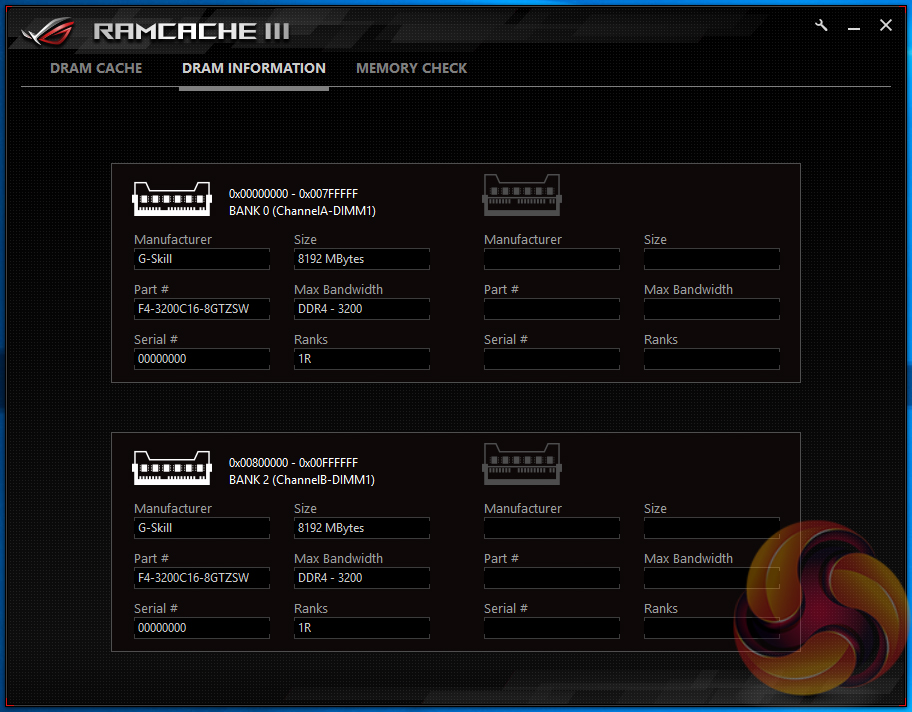The height and width of the screenshot is (712, 912).
Task: Open the wrench settings icon
Action: click(821, 26)
